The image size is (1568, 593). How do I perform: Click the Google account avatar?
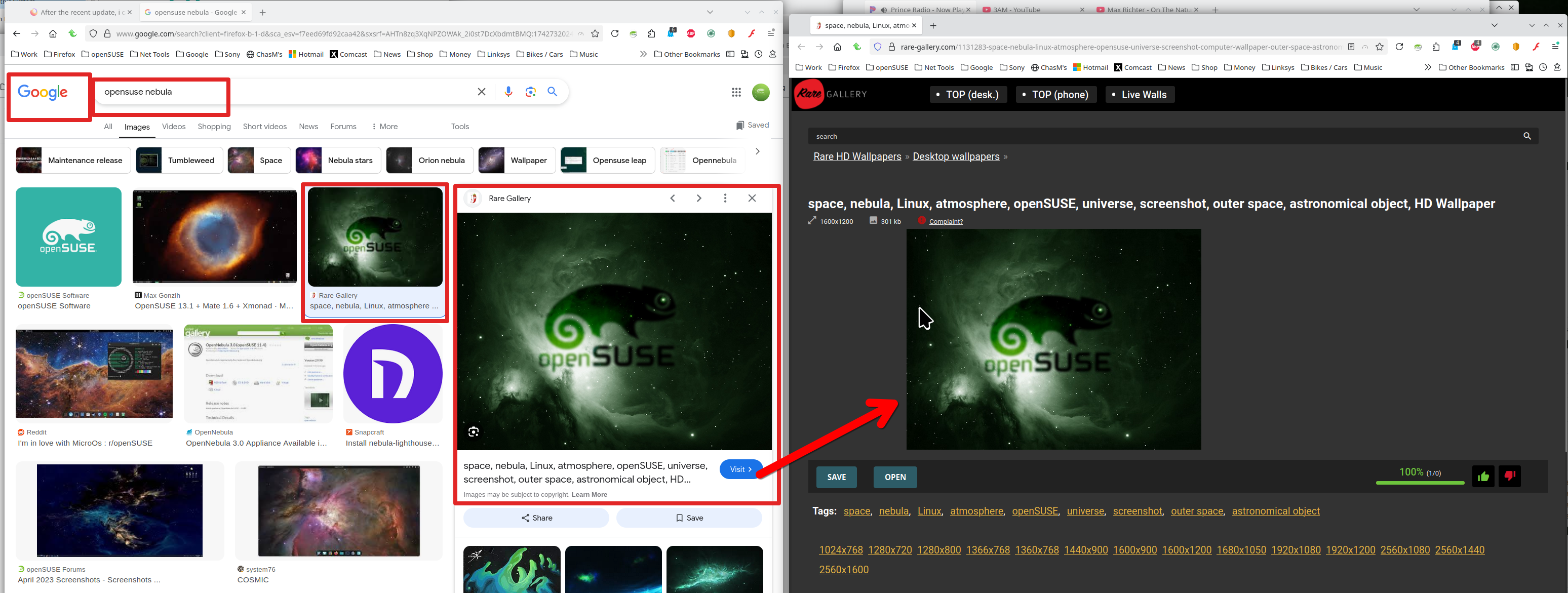click(x=761, y=93)
